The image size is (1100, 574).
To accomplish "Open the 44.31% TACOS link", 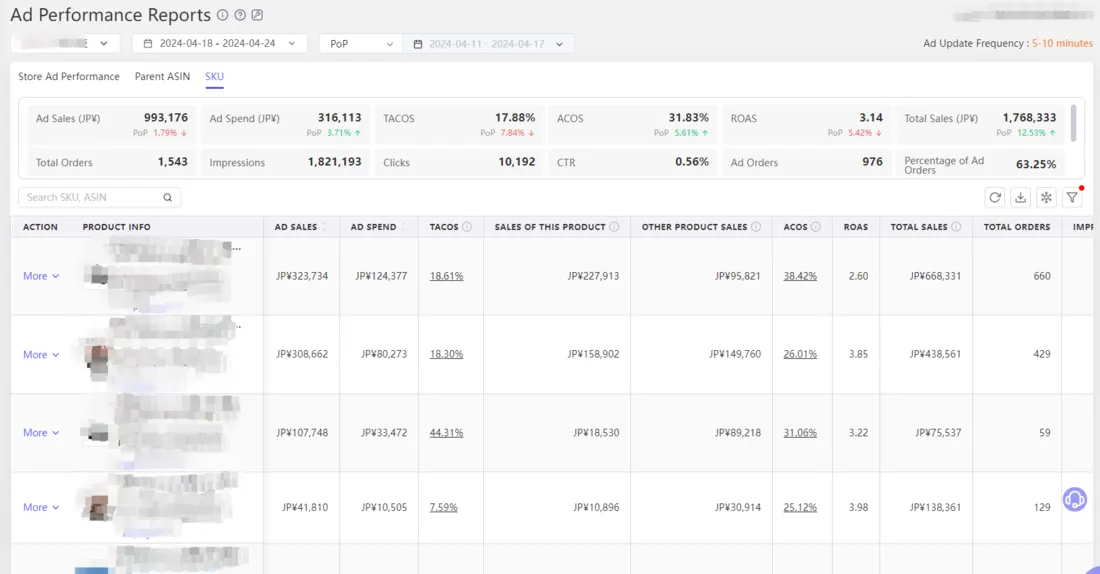I will (x=446, y=433).
